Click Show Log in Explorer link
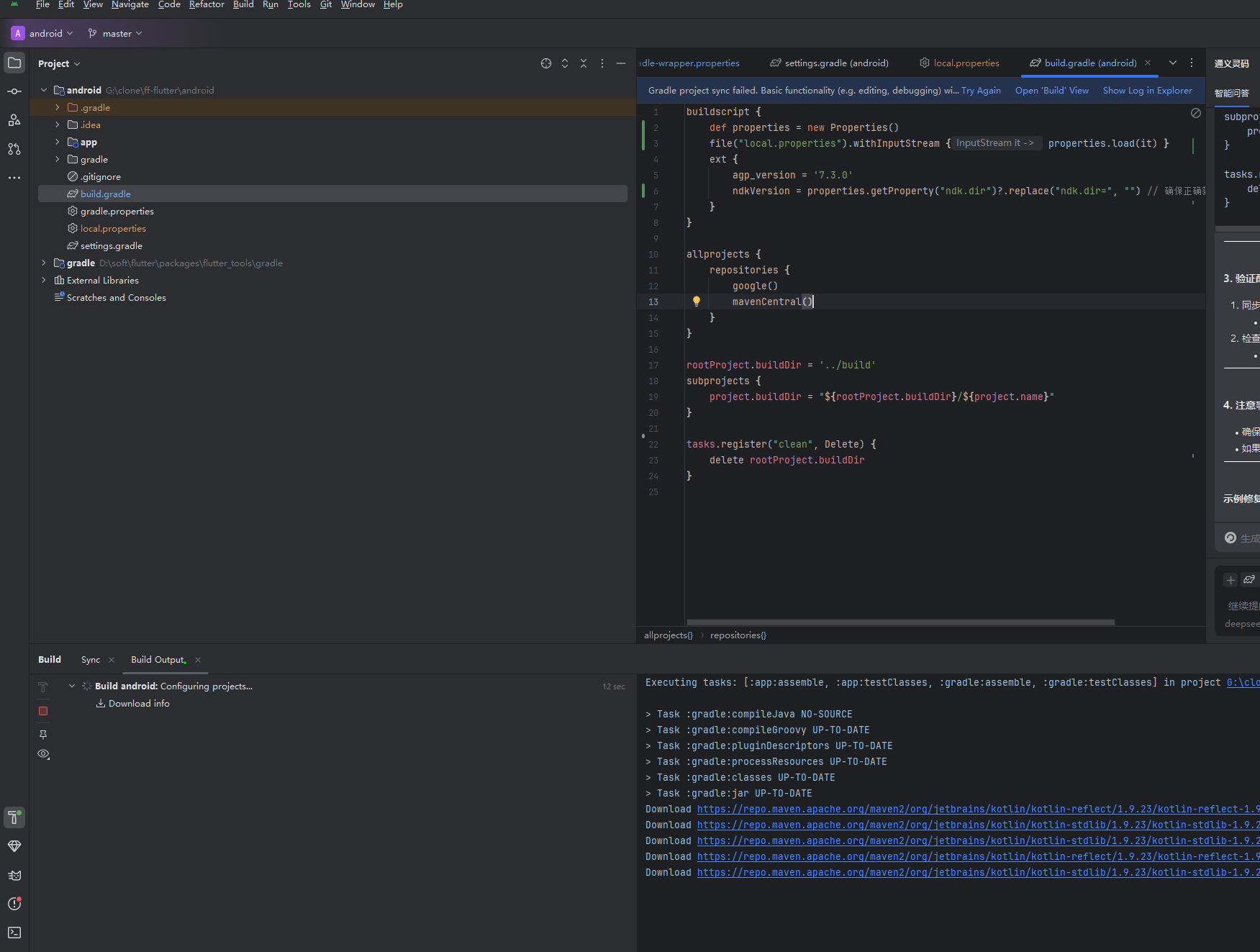This screenshot has width=1260, height=952. (1147, 90)
